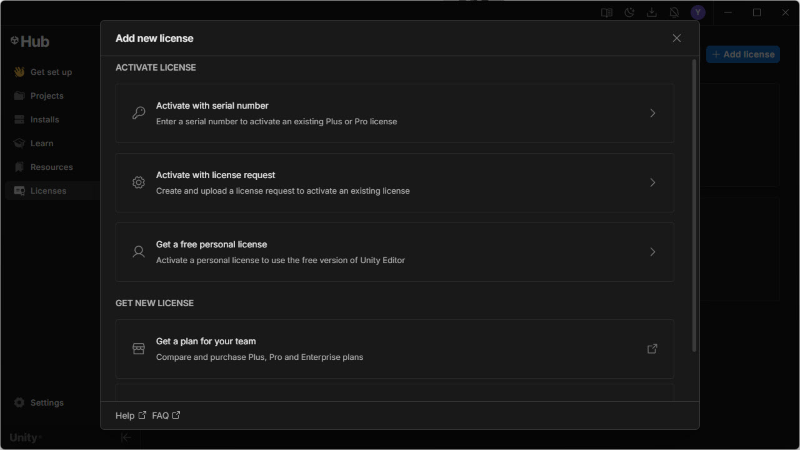Go to Installs in the sidebar

pos(44,120)
